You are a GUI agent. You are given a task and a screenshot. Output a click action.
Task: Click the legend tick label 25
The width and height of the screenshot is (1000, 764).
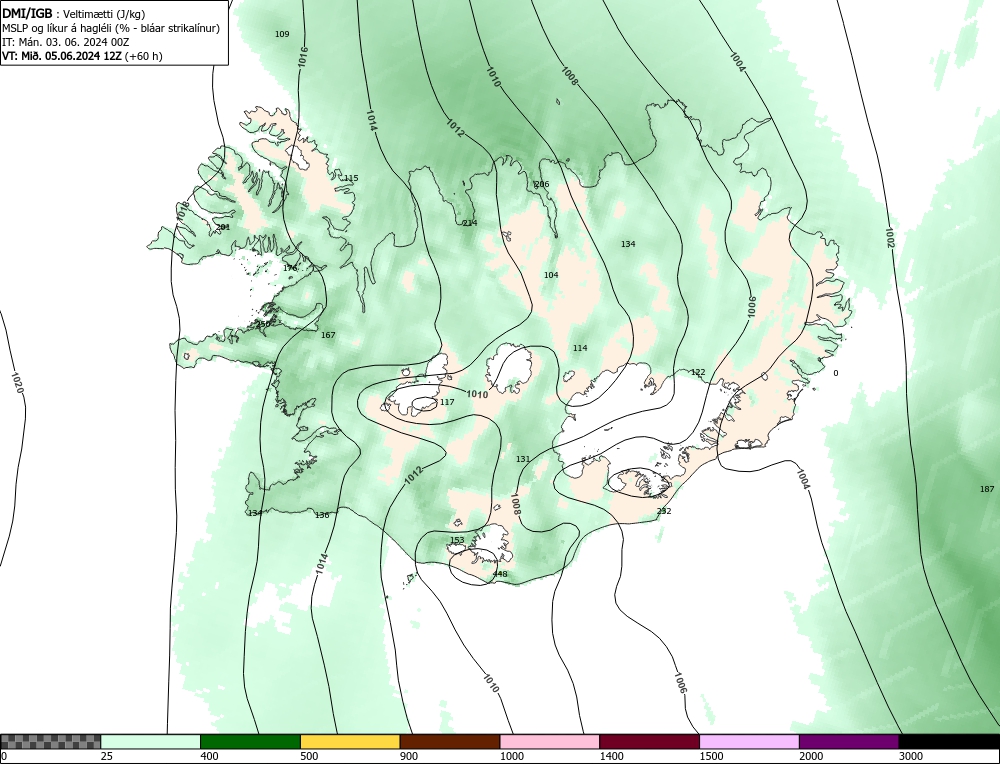pos(107,756)
